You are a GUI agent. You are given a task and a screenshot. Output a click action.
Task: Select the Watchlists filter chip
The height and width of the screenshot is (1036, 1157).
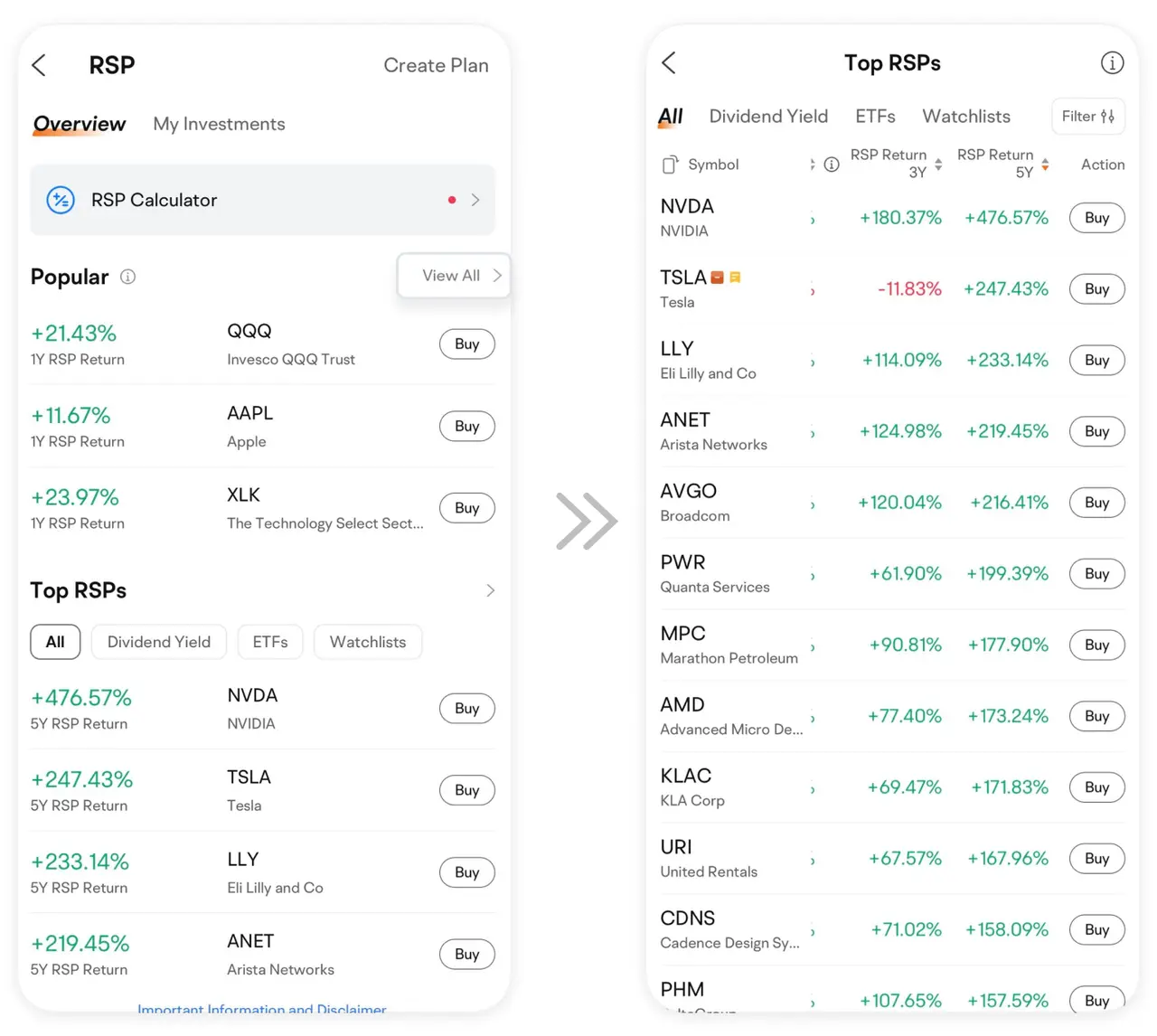coord(368,642)
